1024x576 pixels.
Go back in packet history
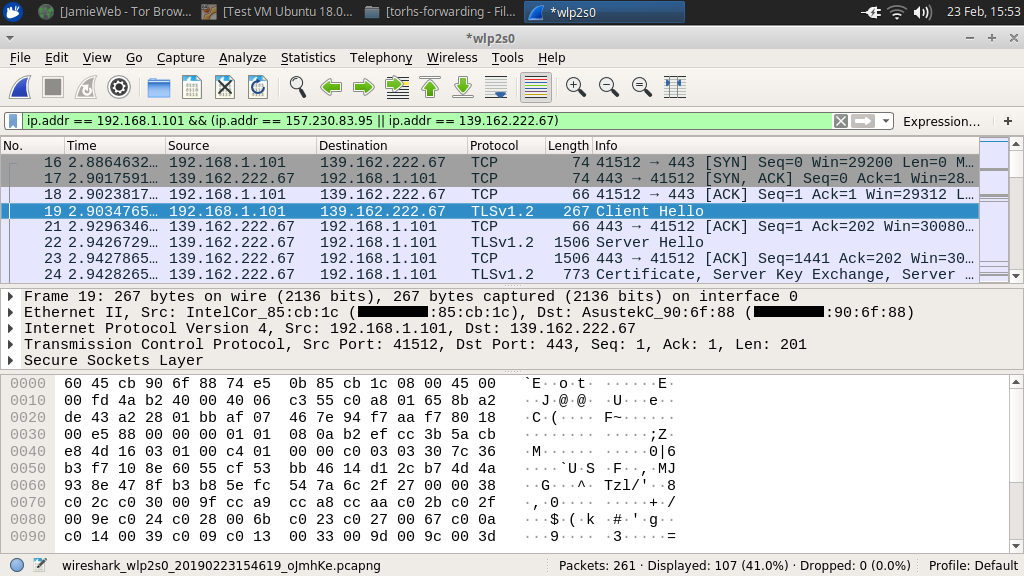331,87
